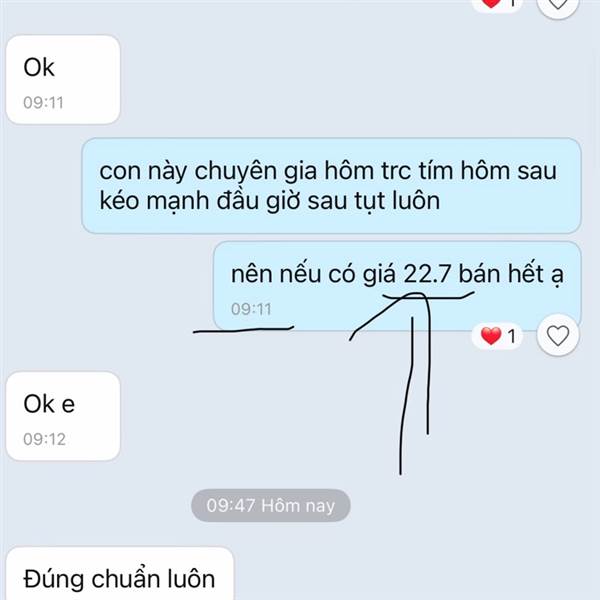The image size is (600, 600).
Task: Tap the 09:11 timestamp in the blue bubble
Action: click(251, 309)
